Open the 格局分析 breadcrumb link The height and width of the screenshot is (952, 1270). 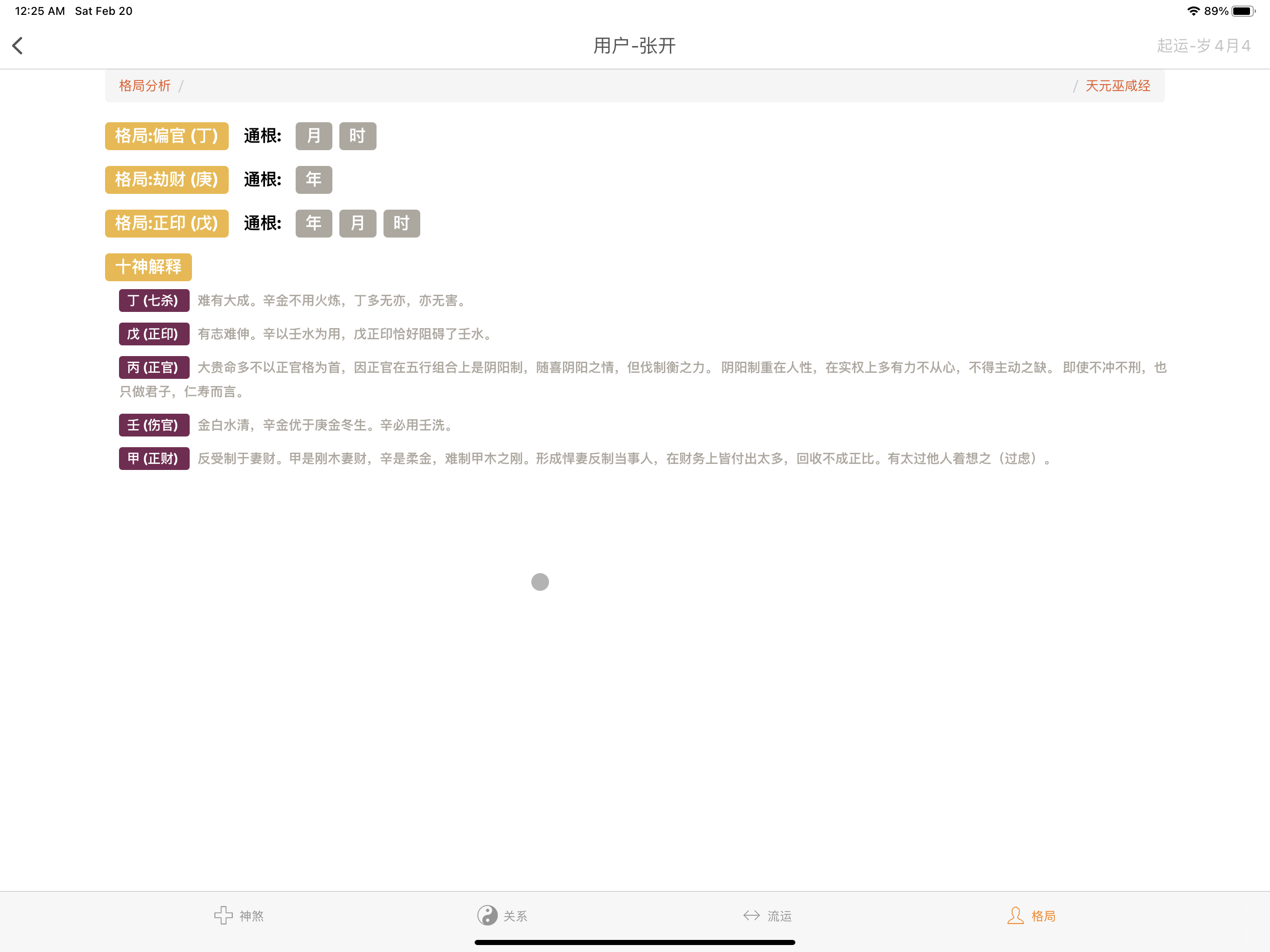(145, 86)
